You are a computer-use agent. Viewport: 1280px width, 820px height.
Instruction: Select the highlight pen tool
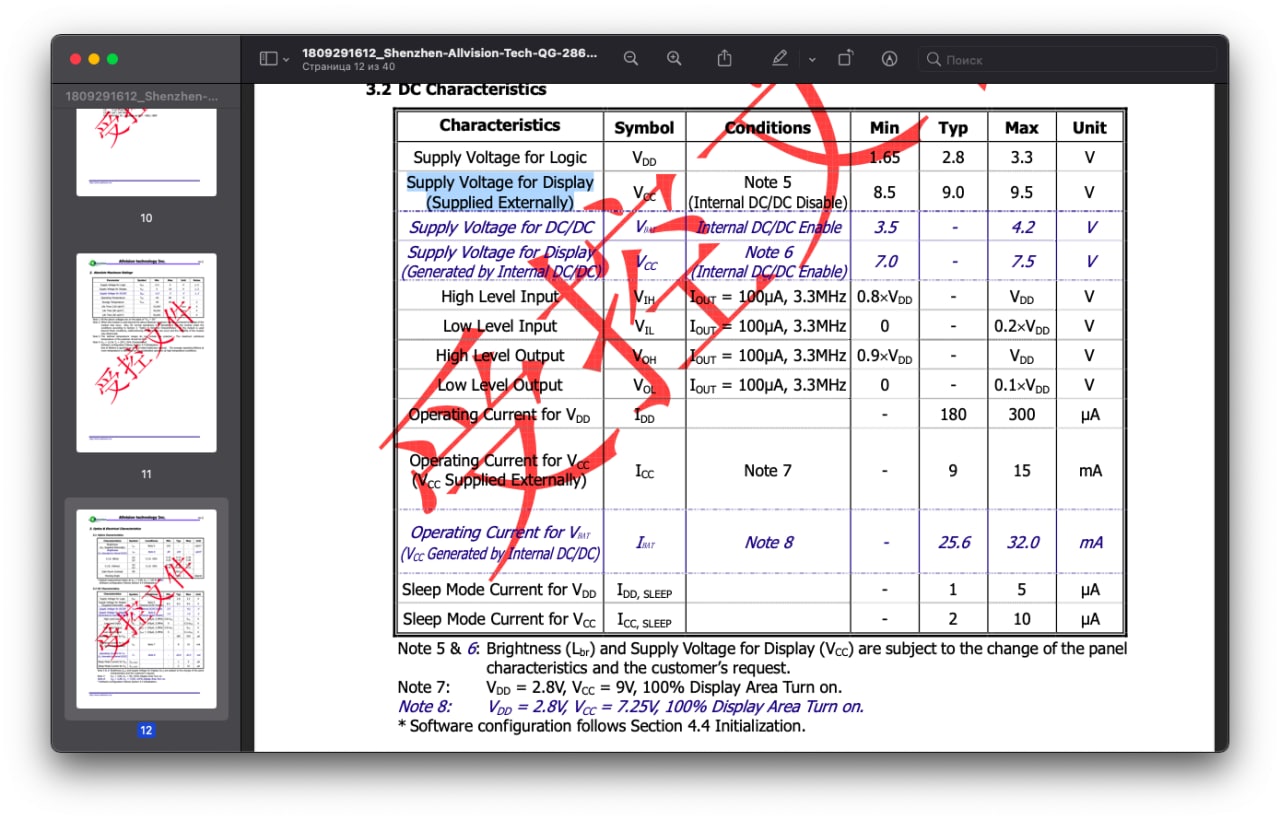(780, 59)
